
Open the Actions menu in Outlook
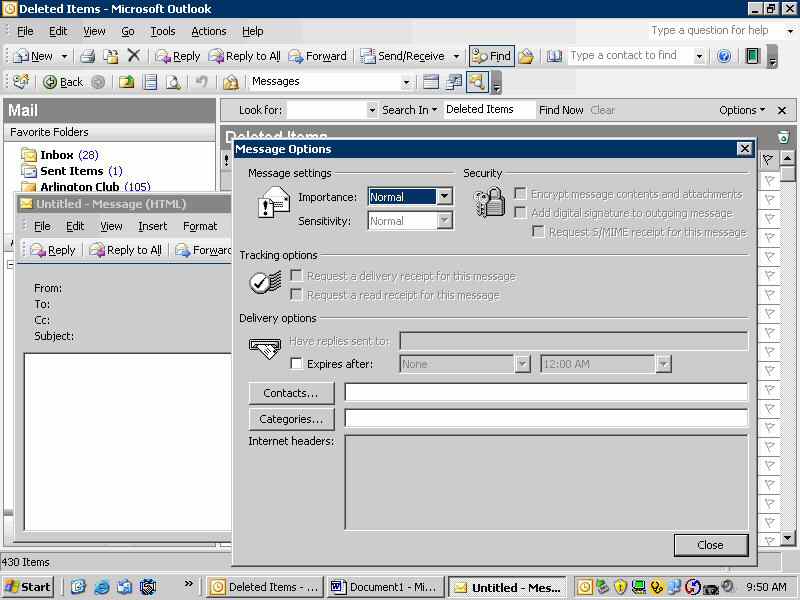tap(209, 32)
